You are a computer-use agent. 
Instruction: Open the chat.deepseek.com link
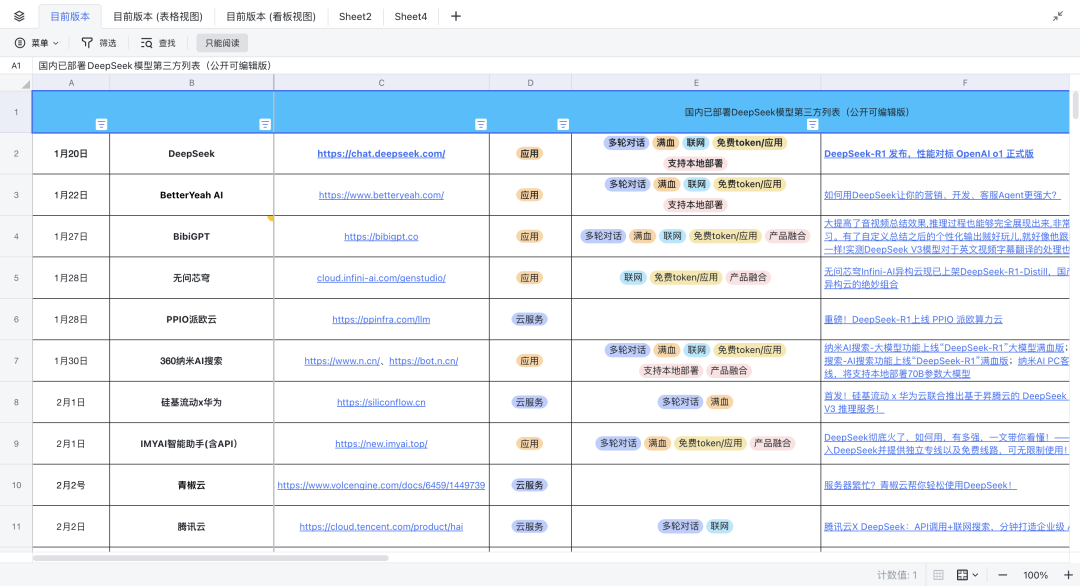tap(381, 154)
